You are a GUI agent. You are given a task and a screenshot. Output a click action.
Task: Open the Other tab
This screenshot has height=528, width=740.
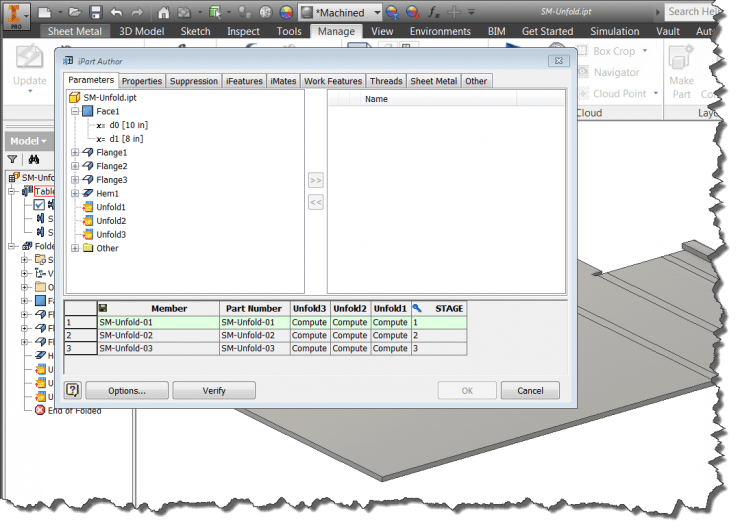tap(476, 81)
